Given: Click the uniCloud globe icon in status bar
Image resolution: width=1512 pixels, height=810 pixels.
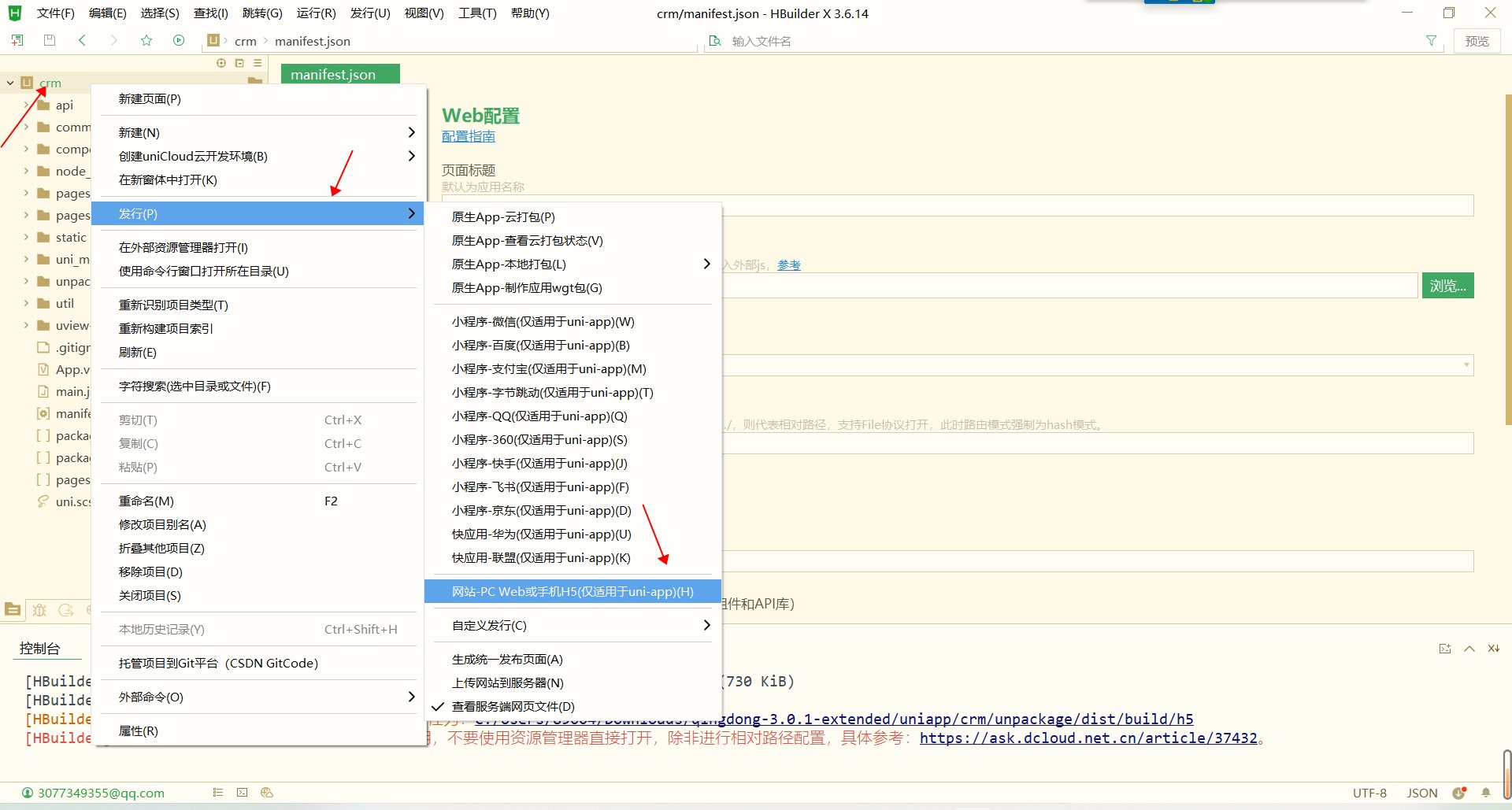Looking at the screenshot, I should click(267, 793).
